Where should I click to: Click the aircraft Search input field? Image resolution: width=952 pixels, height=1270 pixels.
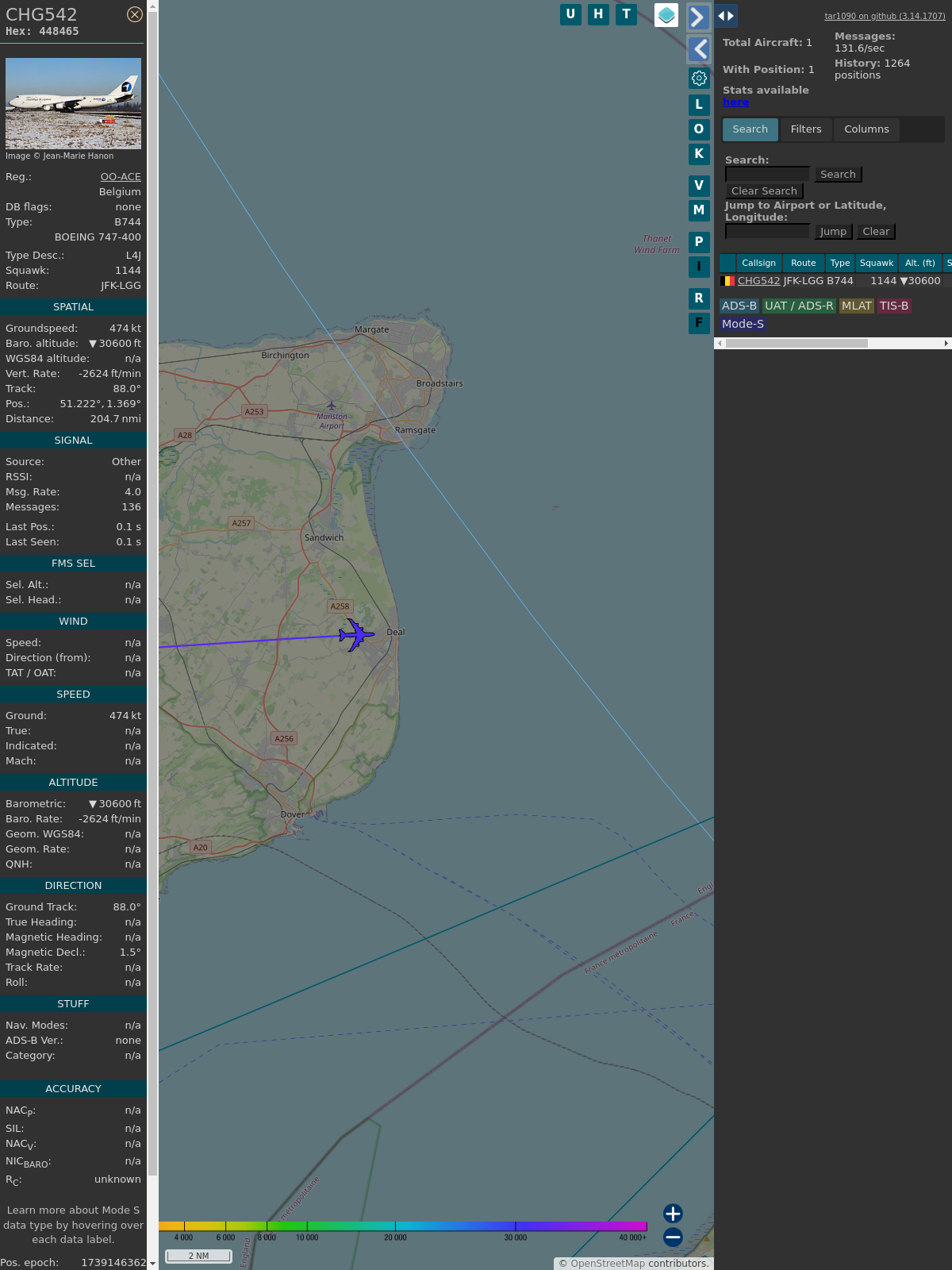coord(767,175)
